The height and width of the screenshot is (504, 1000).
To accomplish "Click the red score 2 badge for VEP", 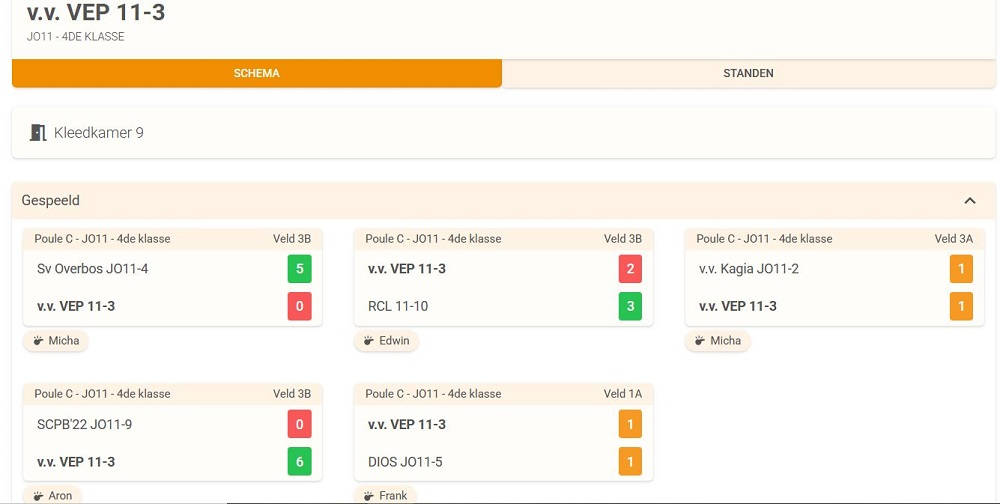I will coord(630,269).
